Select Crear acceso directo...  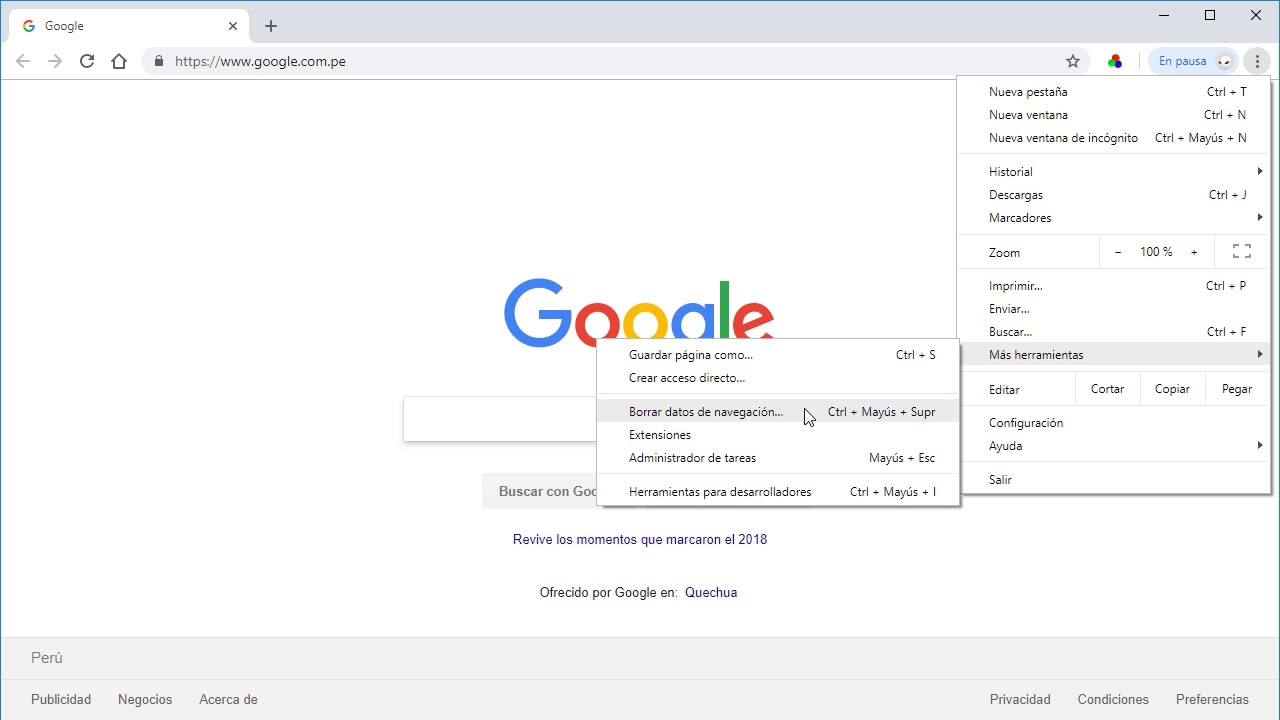point(778,378)
